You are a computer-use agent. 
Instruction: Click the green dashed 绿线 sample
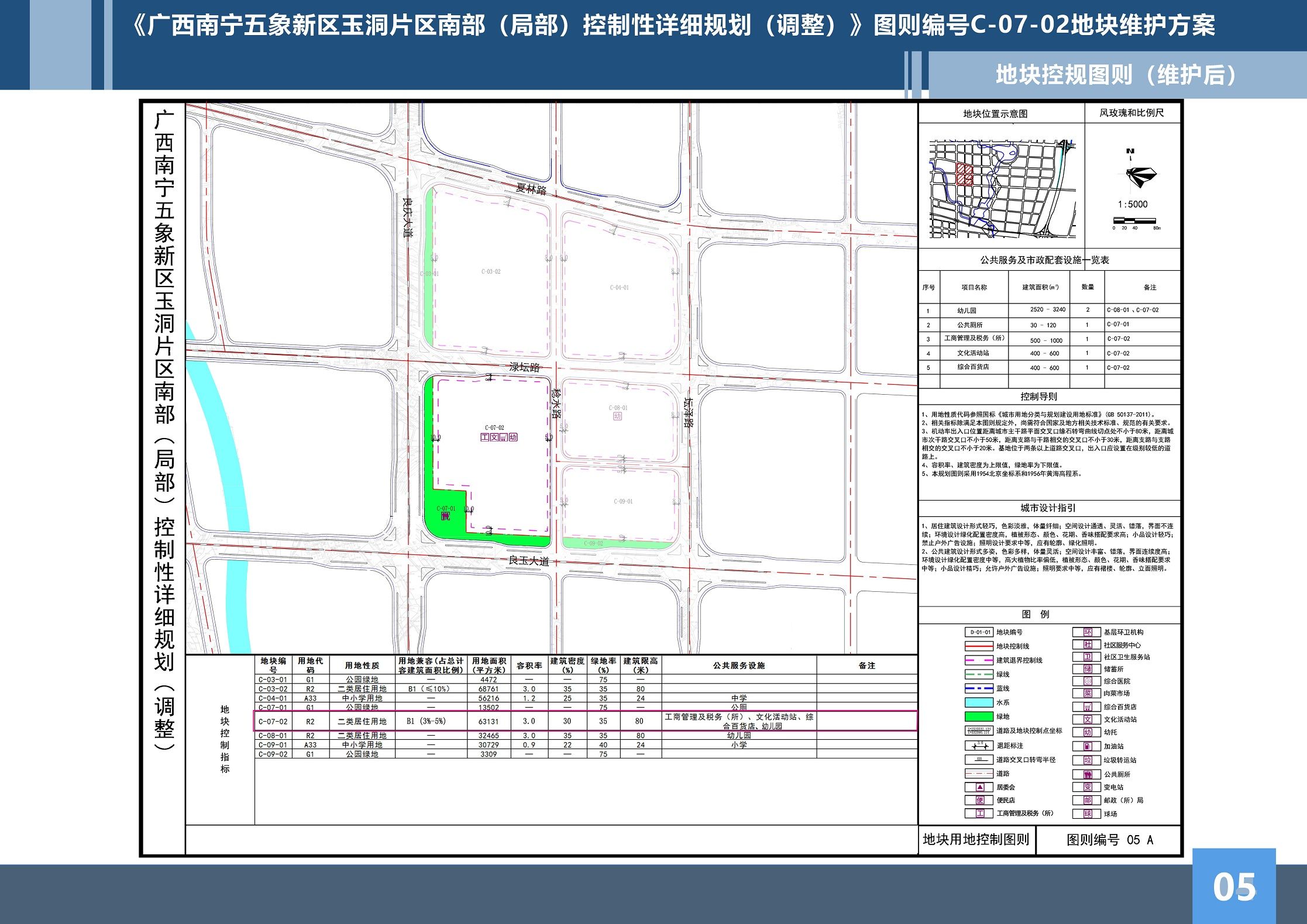click(x=979, y=674)
